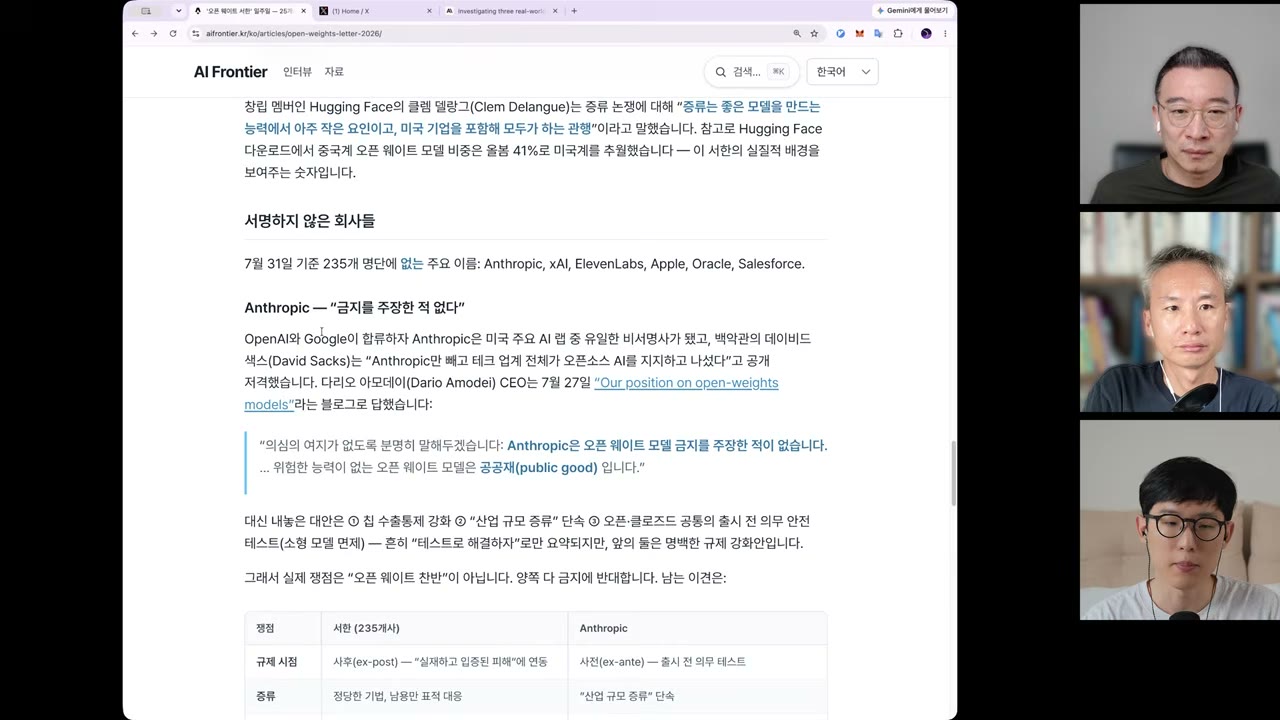Close the 'Home / X' tab
Image resolution: width=1280 pixels, height=720 pixels.
pos(430,11)
